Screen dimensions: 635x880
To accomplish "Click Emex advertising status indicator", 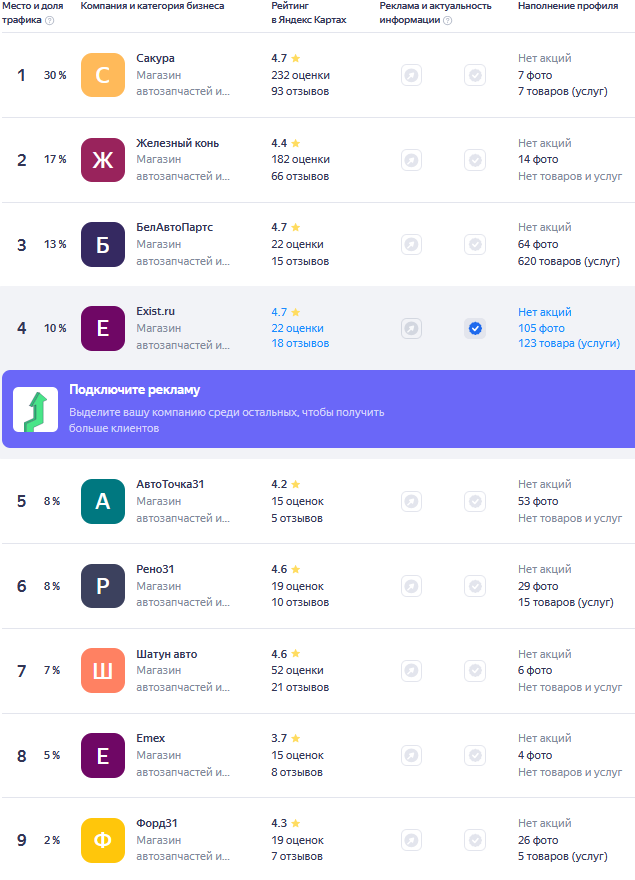I will point(412,755).
